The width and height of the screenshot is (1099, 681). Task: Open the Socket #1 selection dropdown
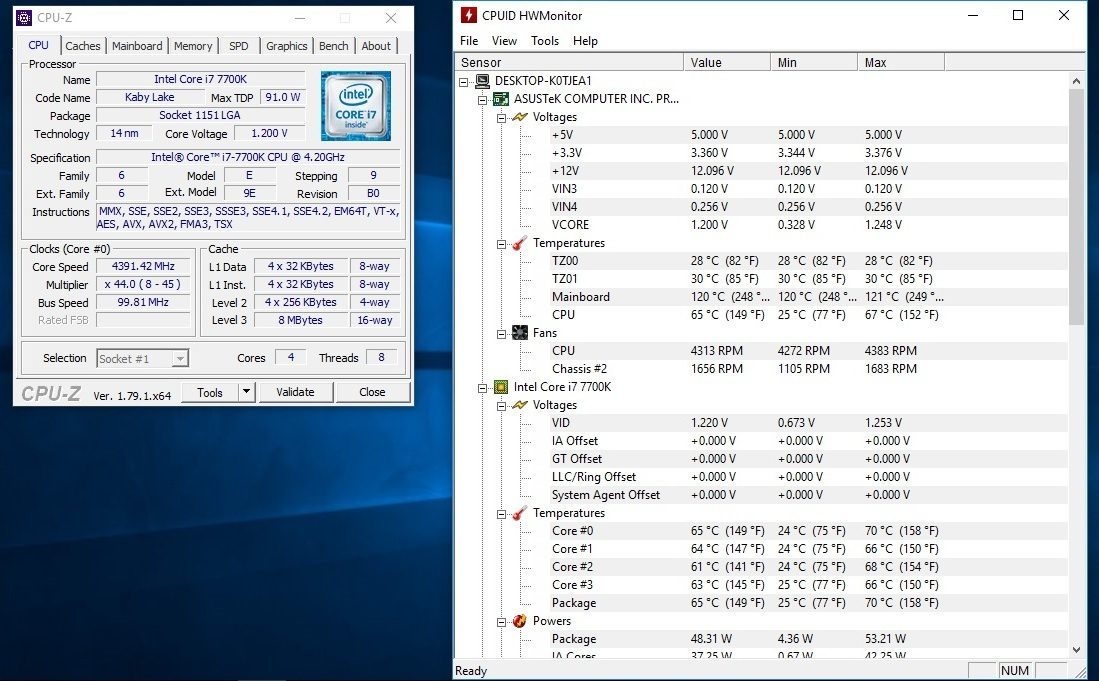[x=180, y=359]
